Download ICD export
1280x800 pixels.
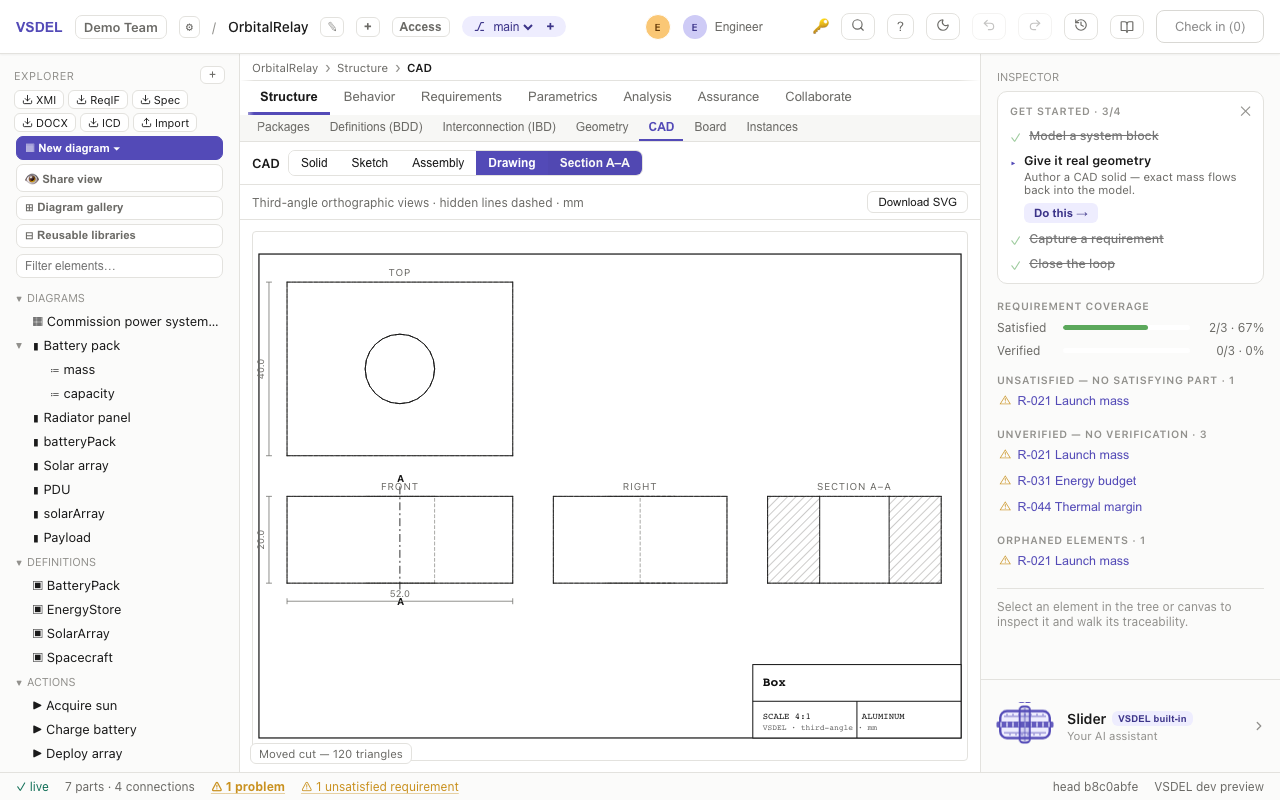tap(104, 123)
